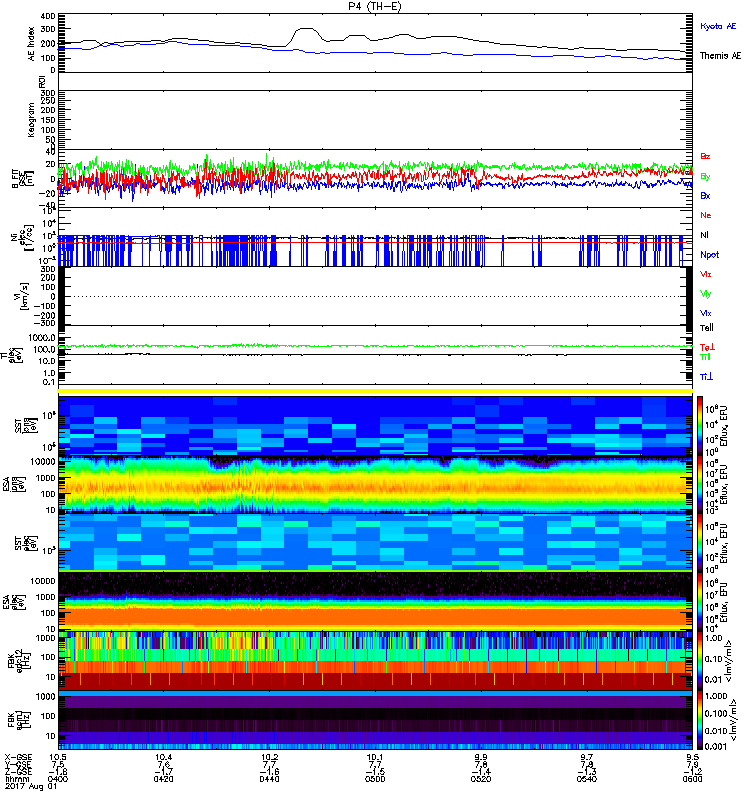The width and height of the screenshot is (750, 800).
Task: Select the Z-GSE row label
Action: tap(18, 771)
